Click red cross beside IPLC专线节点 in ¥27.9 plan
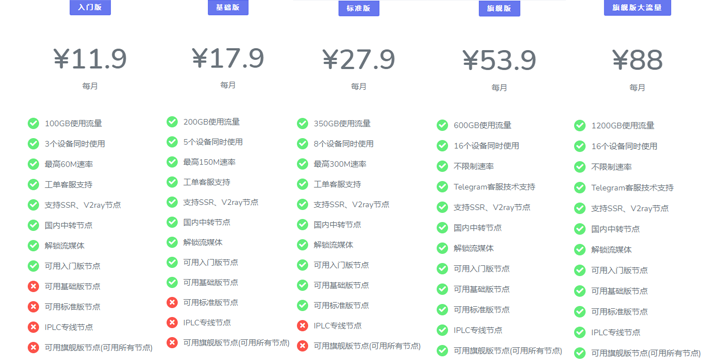This screenshot has width=720, height=360. (x=303, y=326)
